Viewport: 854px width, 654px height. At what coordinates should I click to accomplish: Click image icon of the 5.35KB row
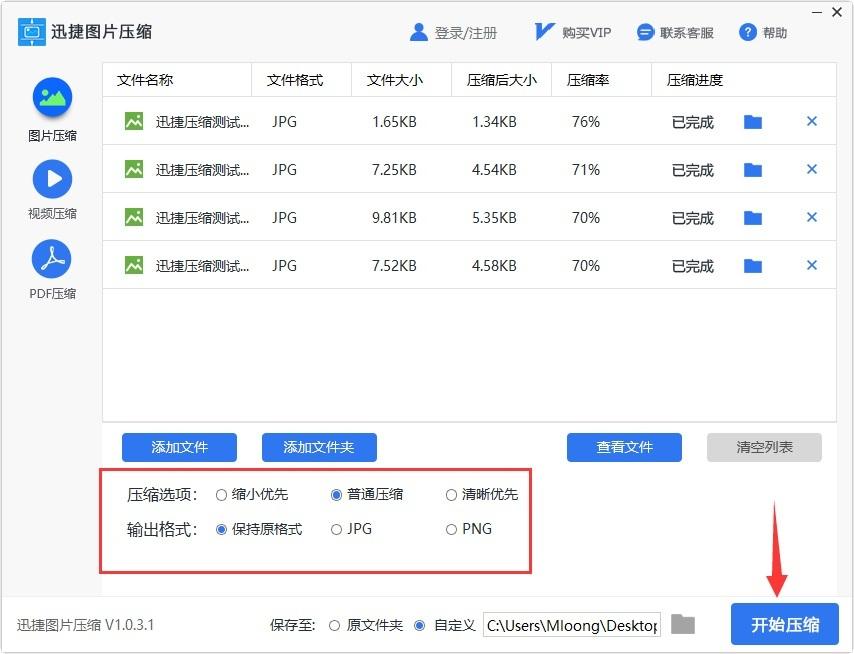(134, 217)
